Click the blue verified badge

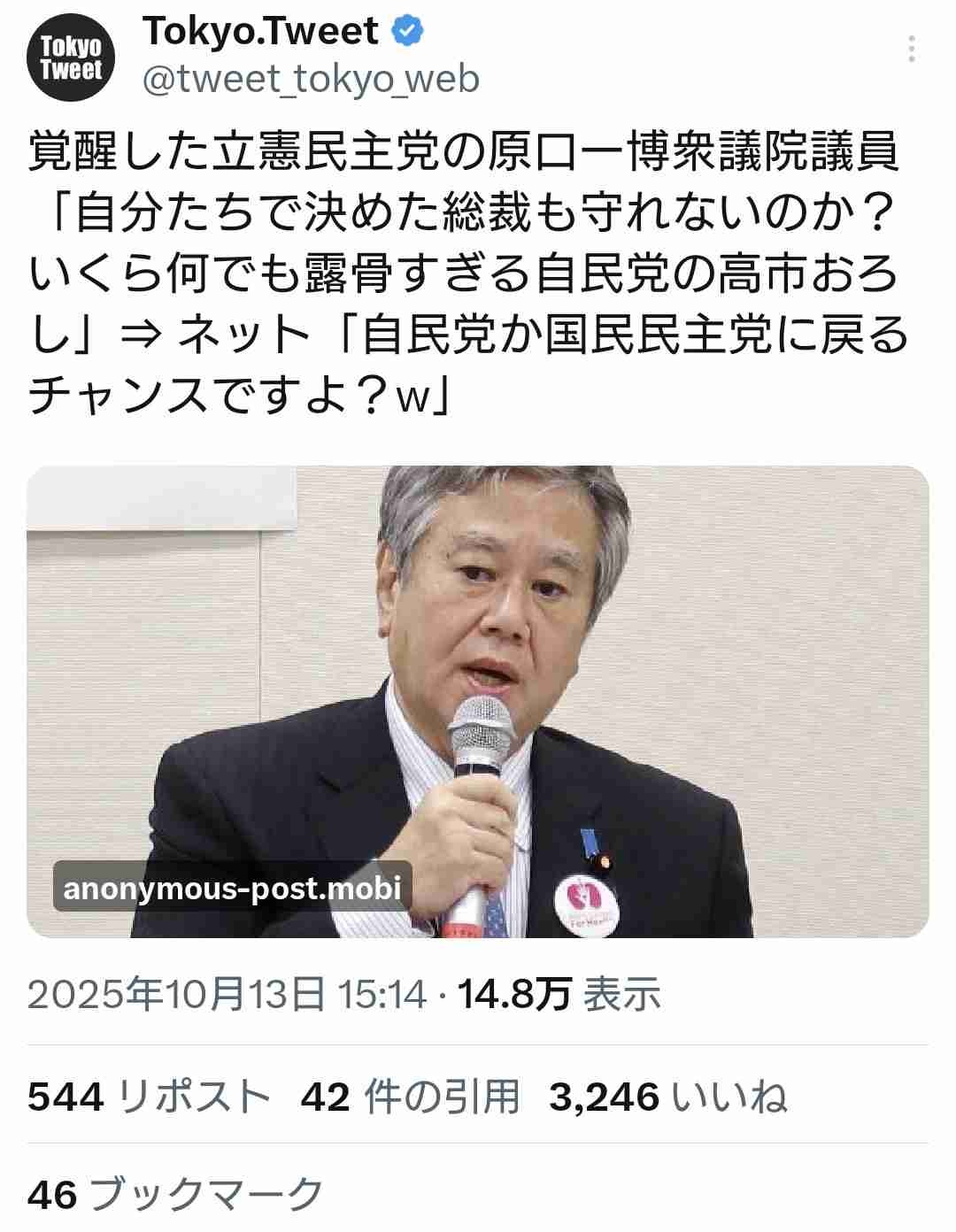click(x=406, y=31)
